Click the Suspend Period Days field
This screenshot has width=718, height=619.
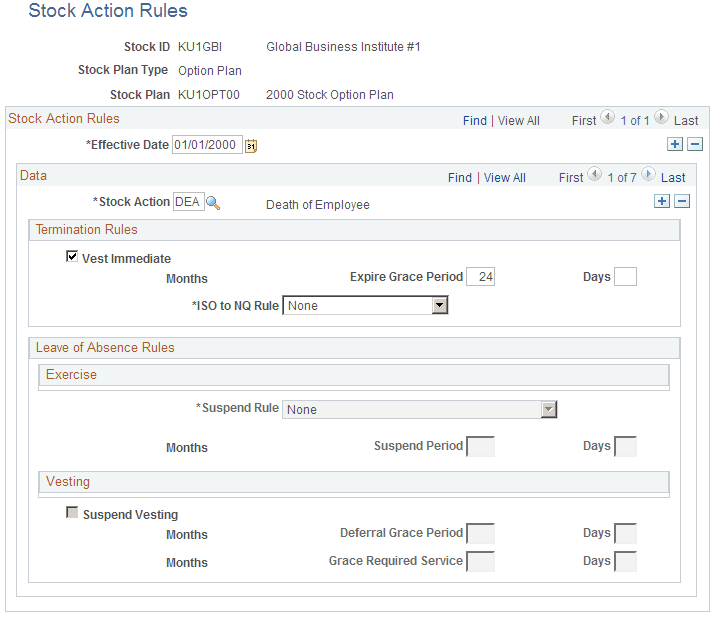(625, 446)
